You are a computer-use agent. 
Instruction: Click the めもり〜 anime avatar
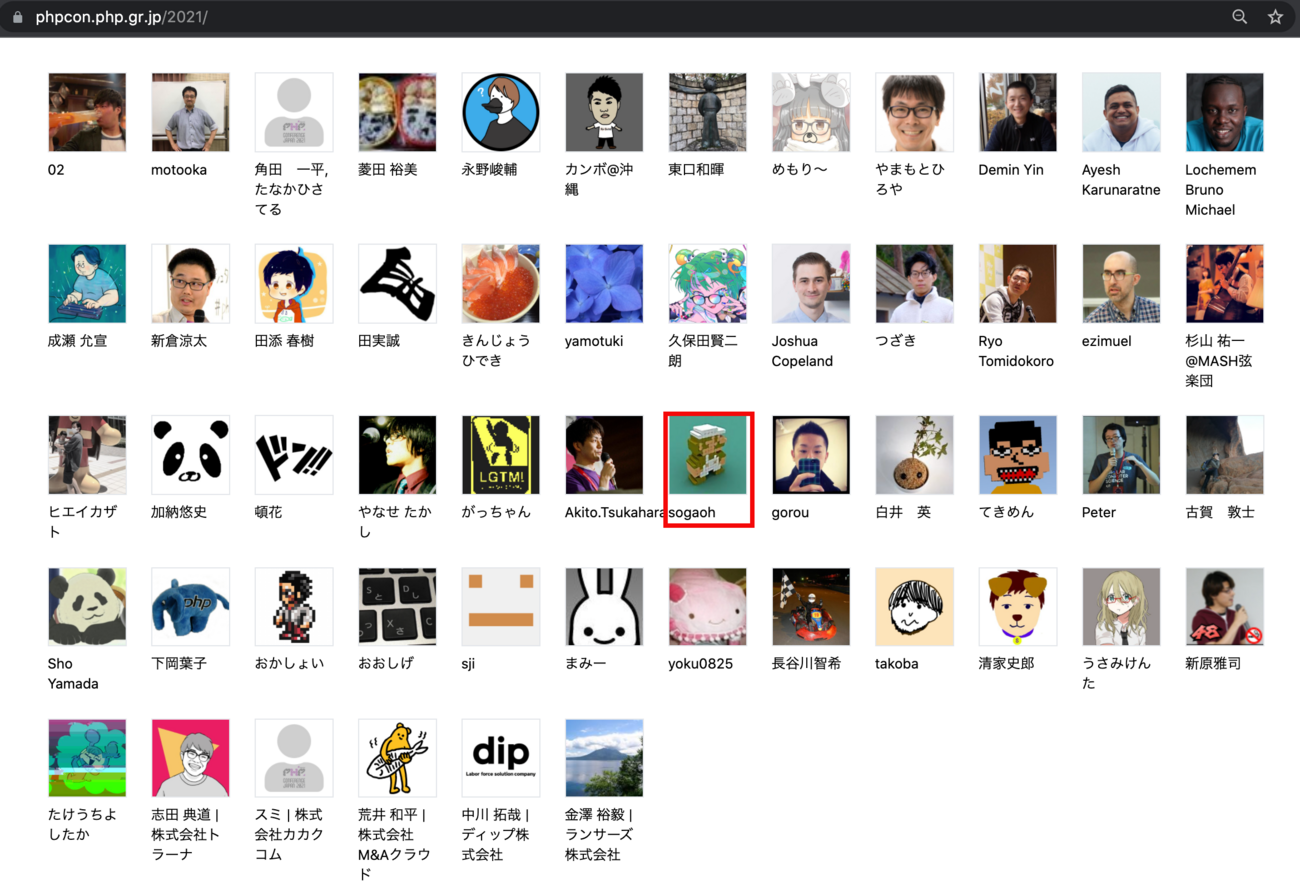coord(811,112)
